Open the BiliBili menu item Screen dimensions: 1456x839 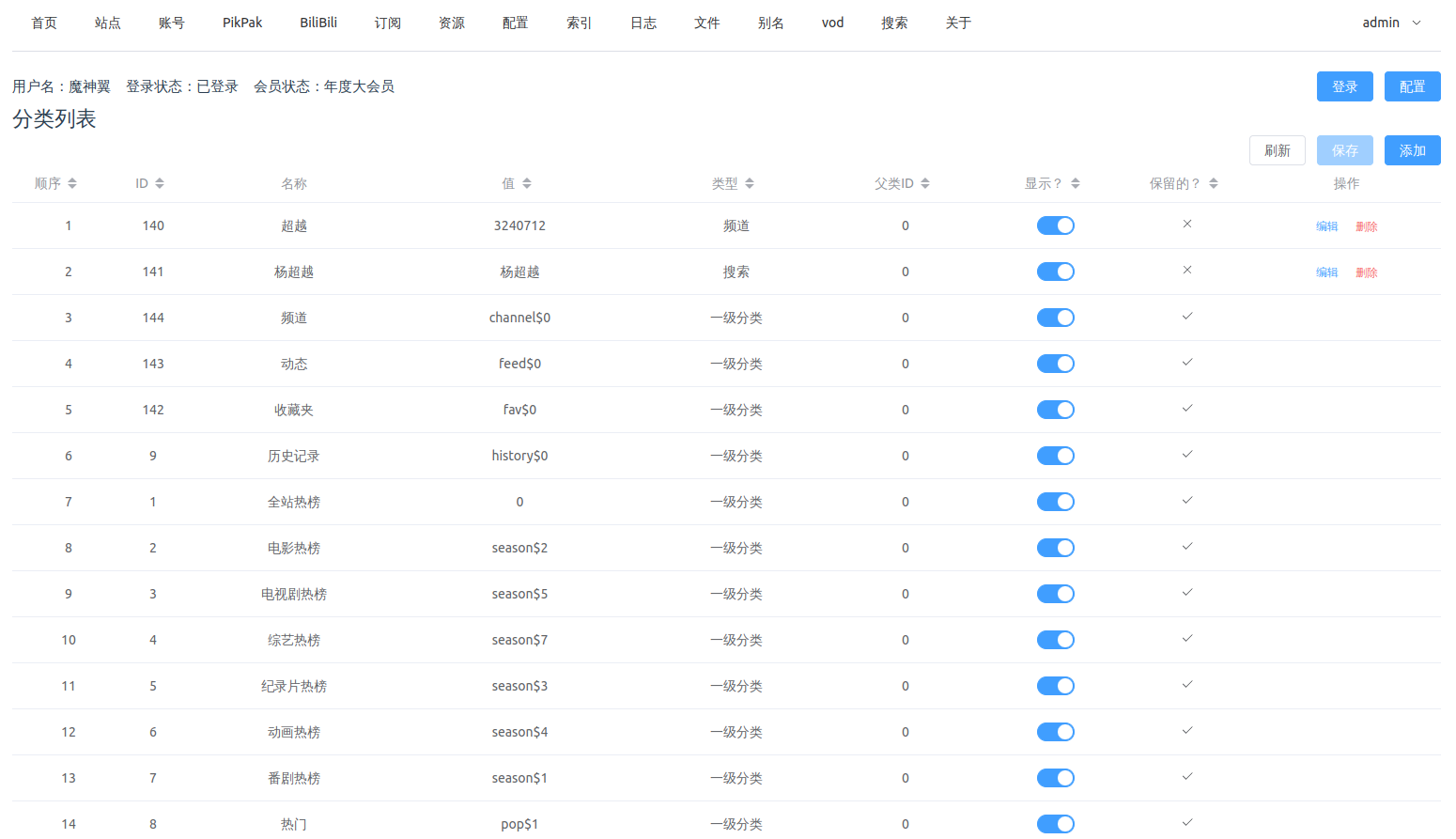318,23
